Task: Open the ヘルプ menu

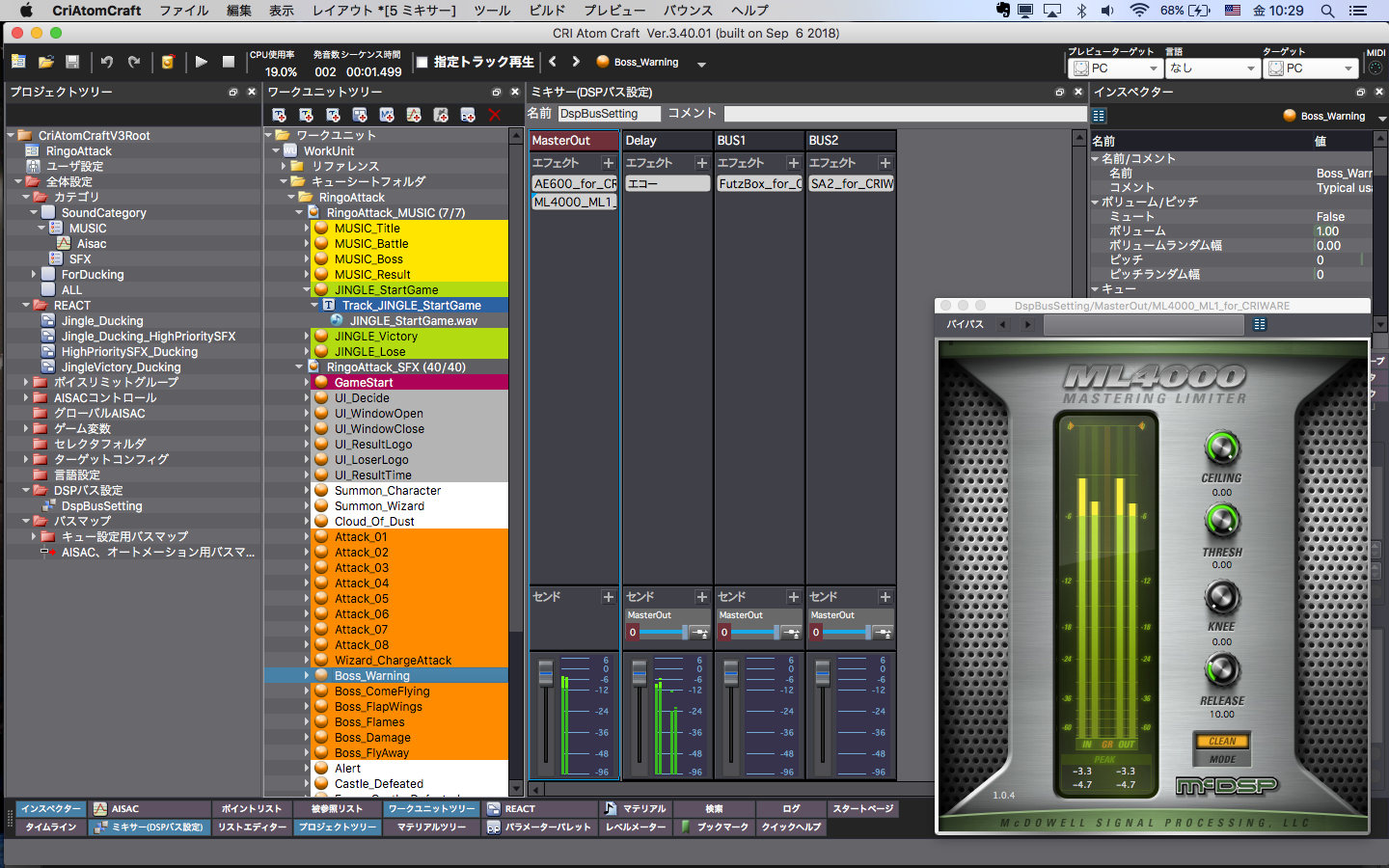Action: click(x=749, y=11)
